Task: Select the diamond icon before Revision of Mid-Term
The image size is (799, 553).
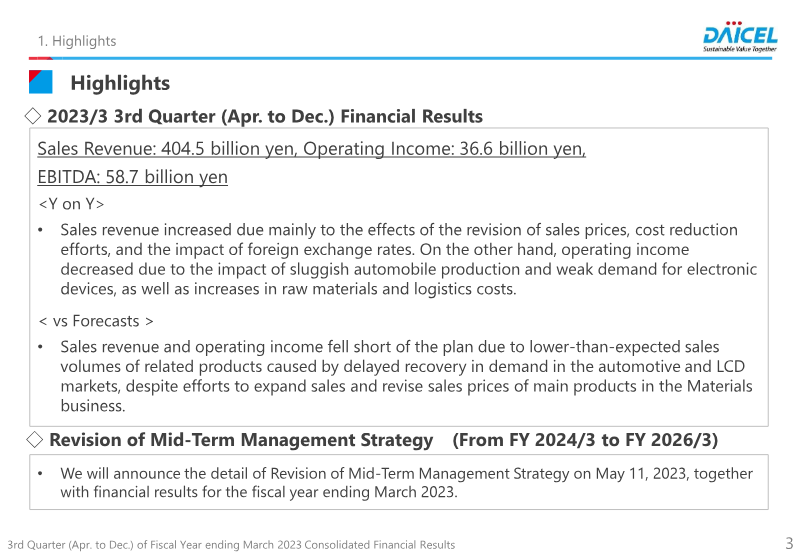Action: (x=33, y=439)
